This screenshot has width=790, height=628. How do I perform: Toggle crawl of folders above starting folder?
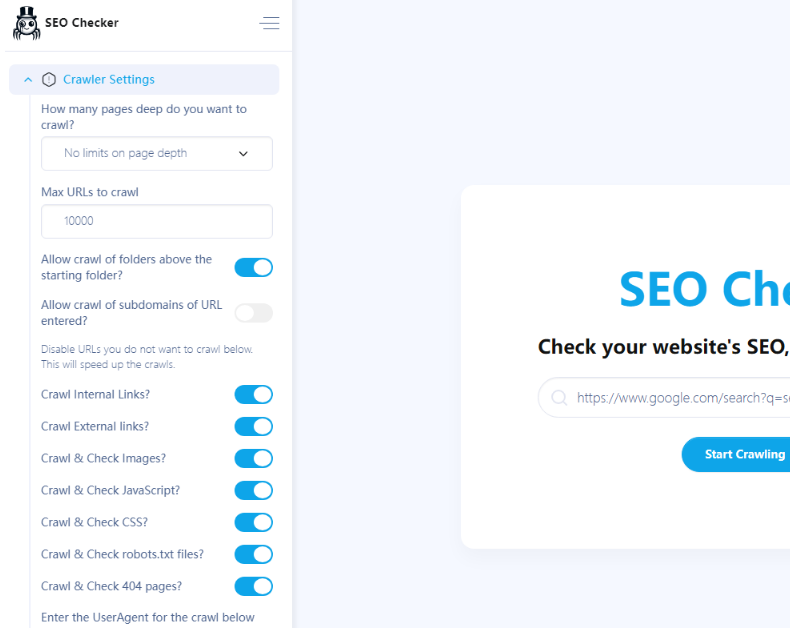[253, 267]
